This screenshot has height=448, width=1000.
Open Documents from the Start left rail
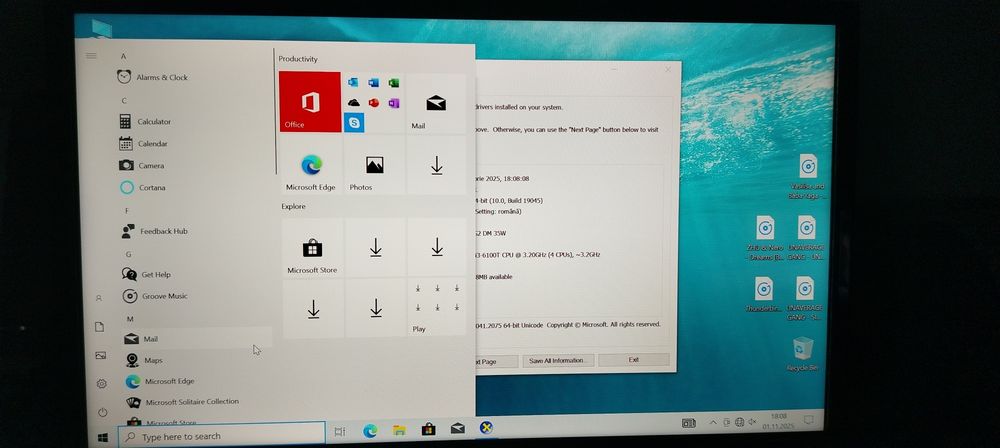coord(99,327)
